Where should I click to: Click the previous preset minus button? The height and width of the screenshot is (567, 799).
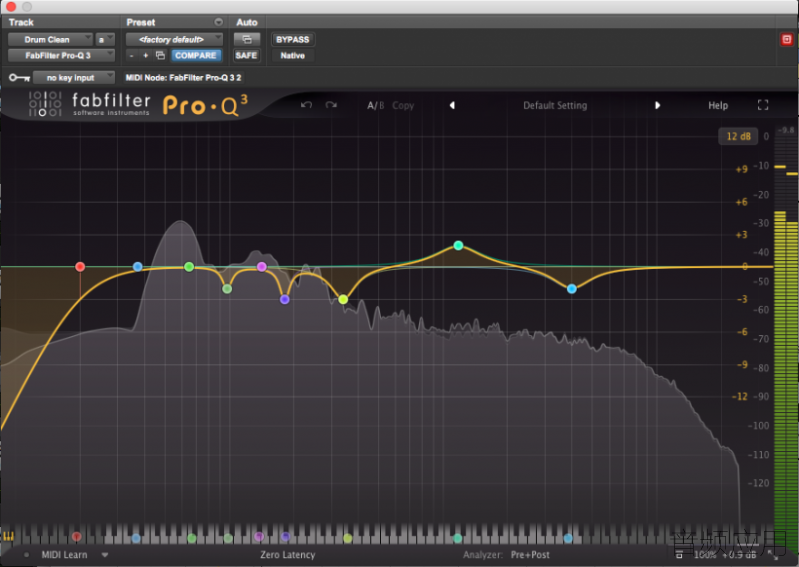click(131, 55)
